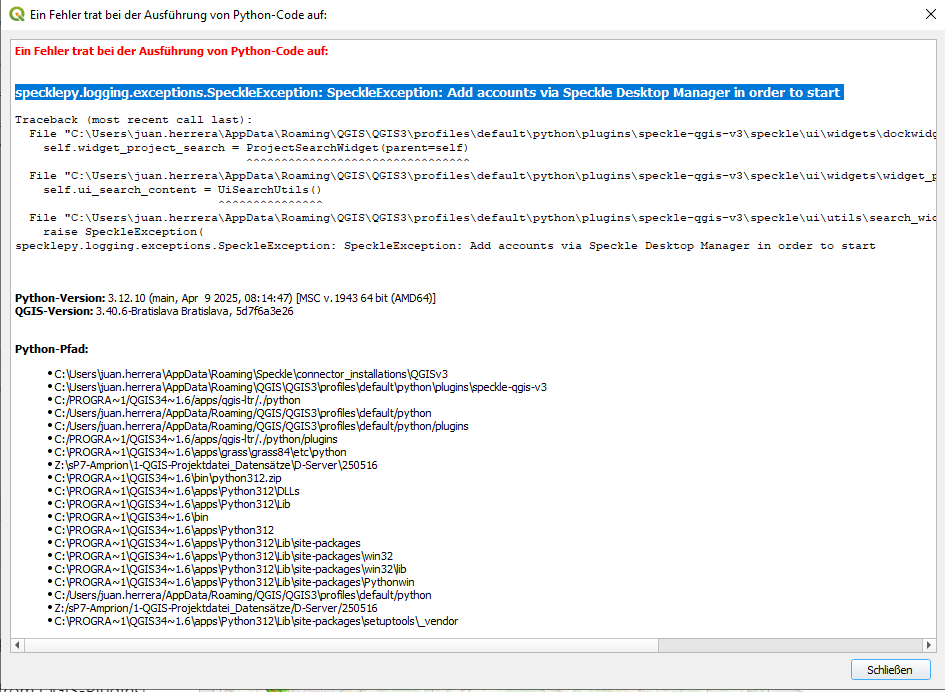
Task: Click the path ending in 'connector_installations\QGISv3'
Action: click(x=251, y=374)
